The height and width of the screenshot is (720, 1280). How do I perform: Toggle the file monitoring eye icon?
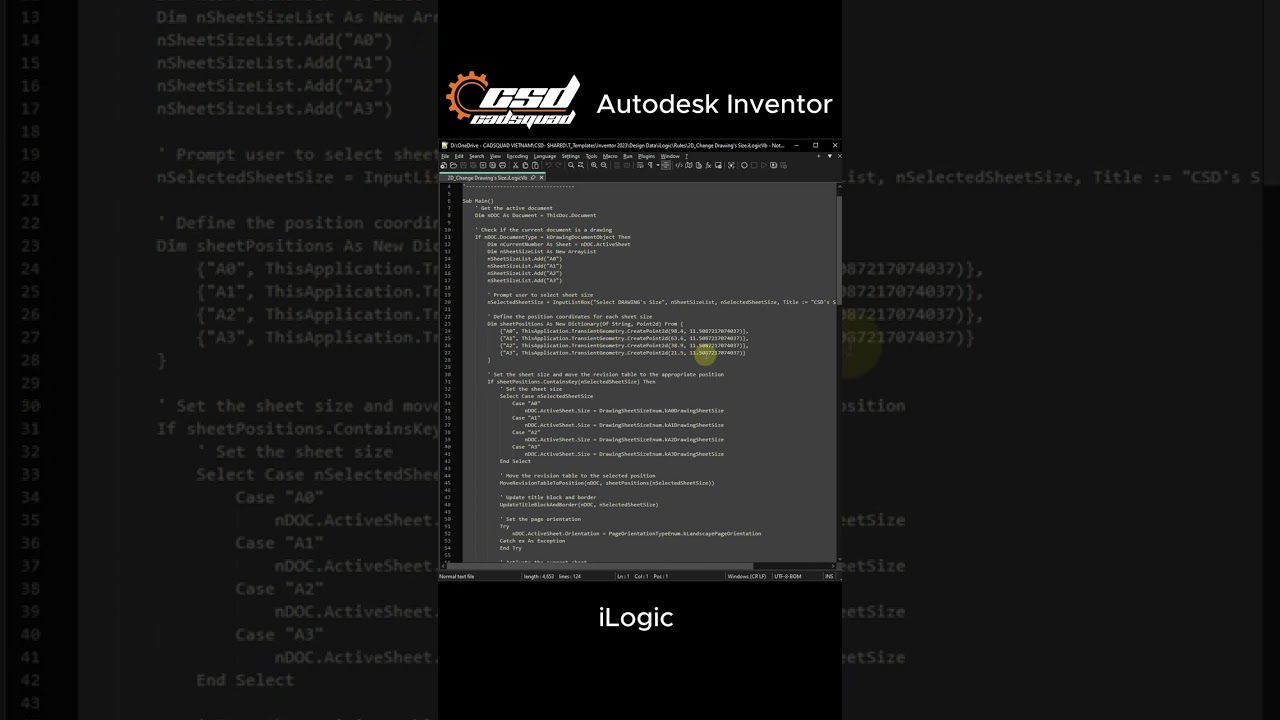(x=731, y=165)
